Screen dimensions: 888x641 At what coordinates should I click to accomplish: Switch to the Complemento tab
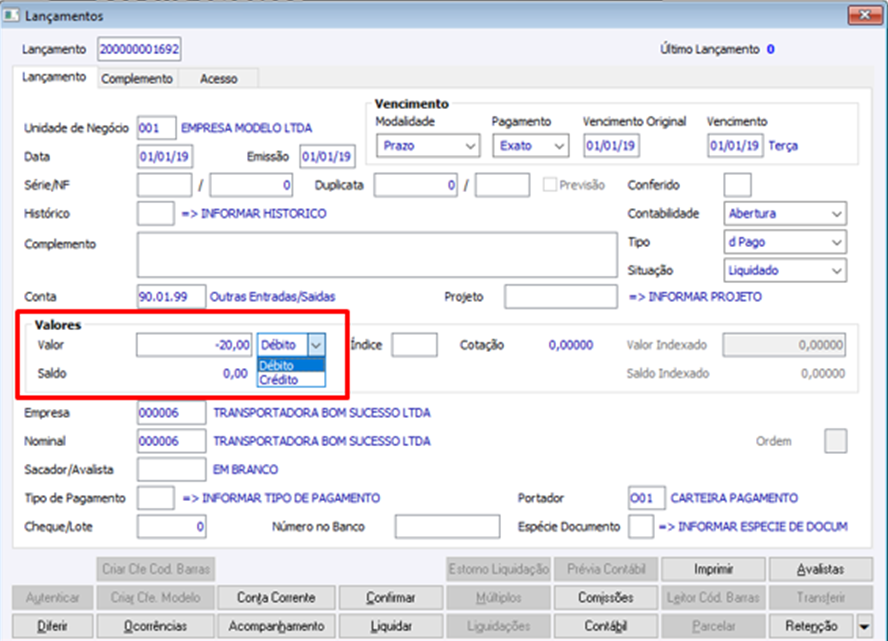click(x=137, y=79)
